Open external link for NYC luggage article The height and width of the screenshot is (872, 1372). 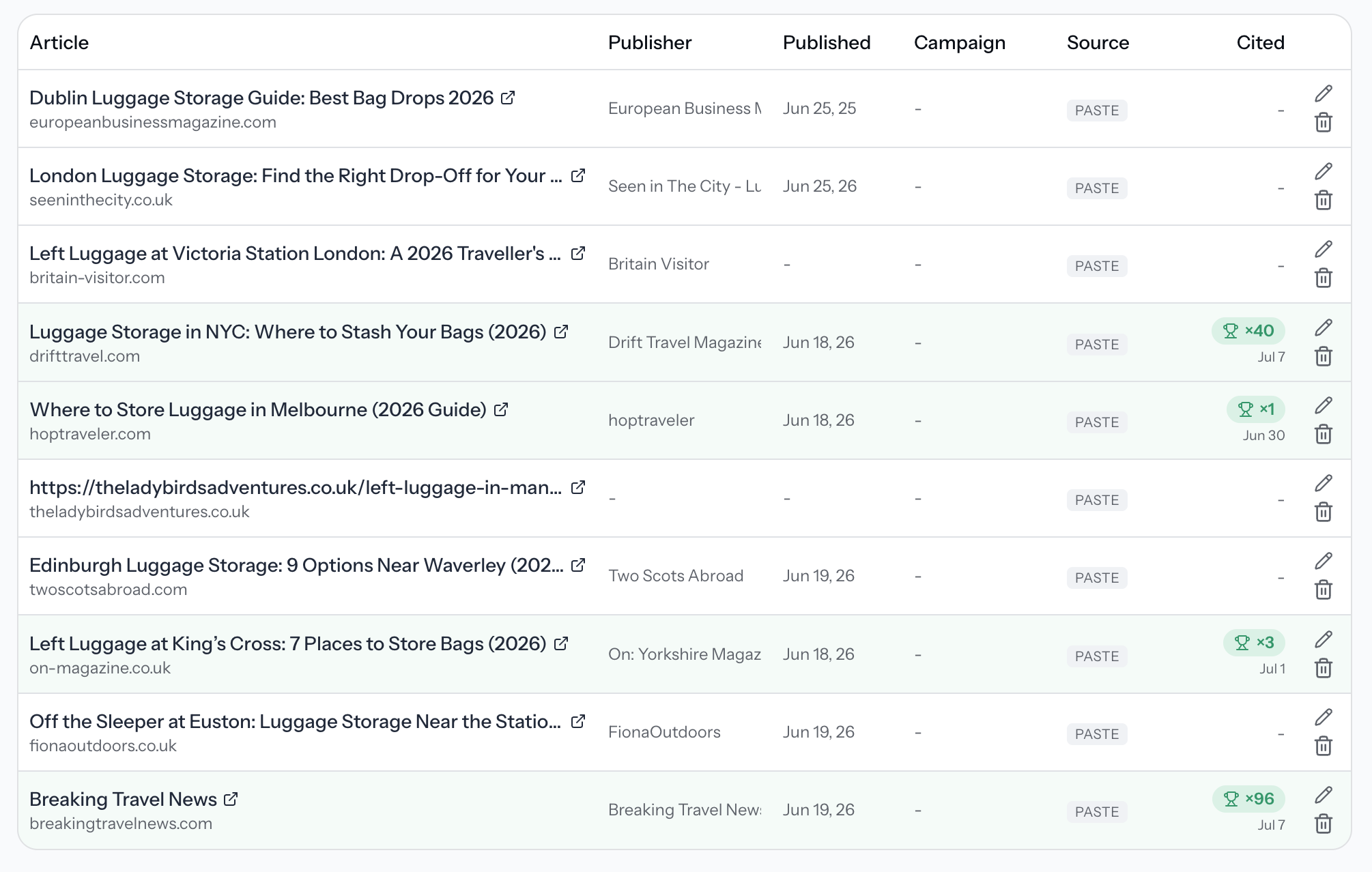pyautogui.click(x=561, y=332)
